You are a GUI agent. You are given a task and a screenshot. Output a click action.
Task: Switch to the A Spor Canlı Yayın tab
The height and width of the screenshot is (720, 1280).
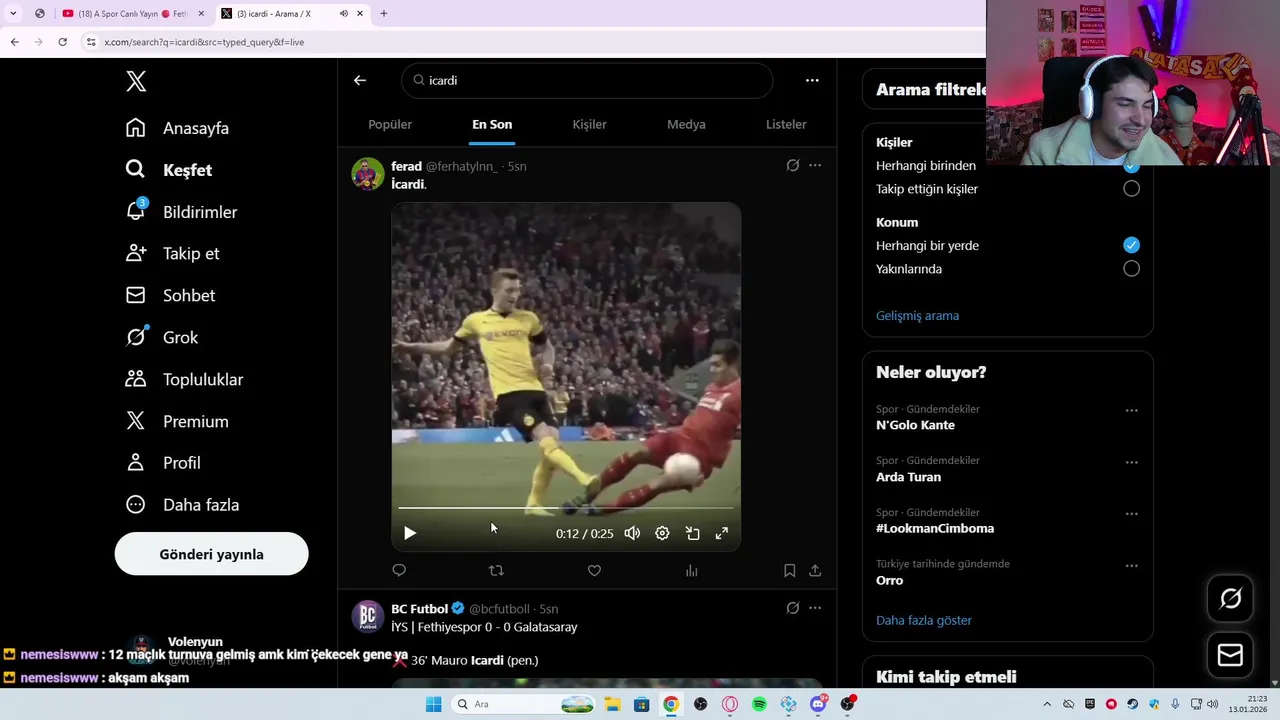132,13
